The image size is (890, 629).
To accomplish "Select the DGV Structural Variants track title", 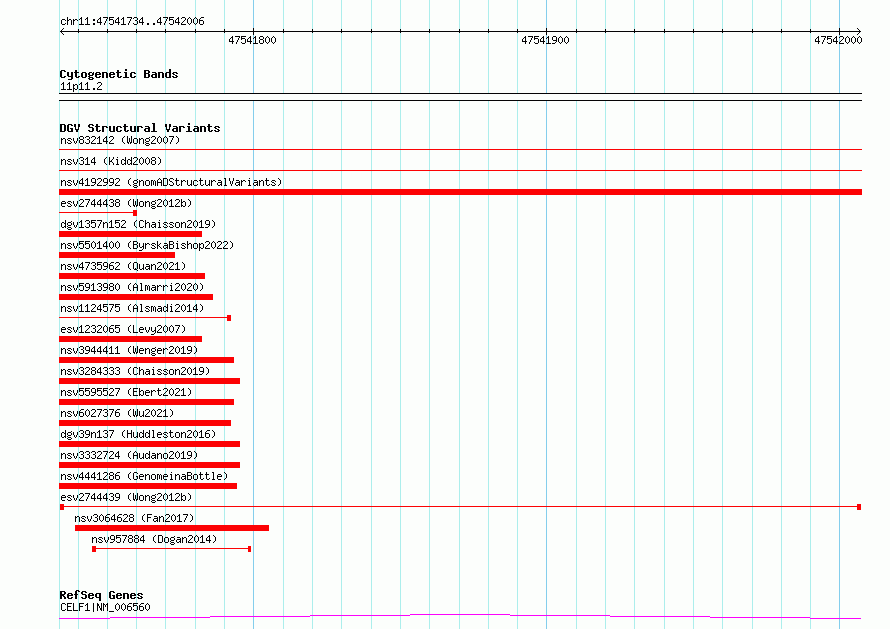I will click(140, 128).
